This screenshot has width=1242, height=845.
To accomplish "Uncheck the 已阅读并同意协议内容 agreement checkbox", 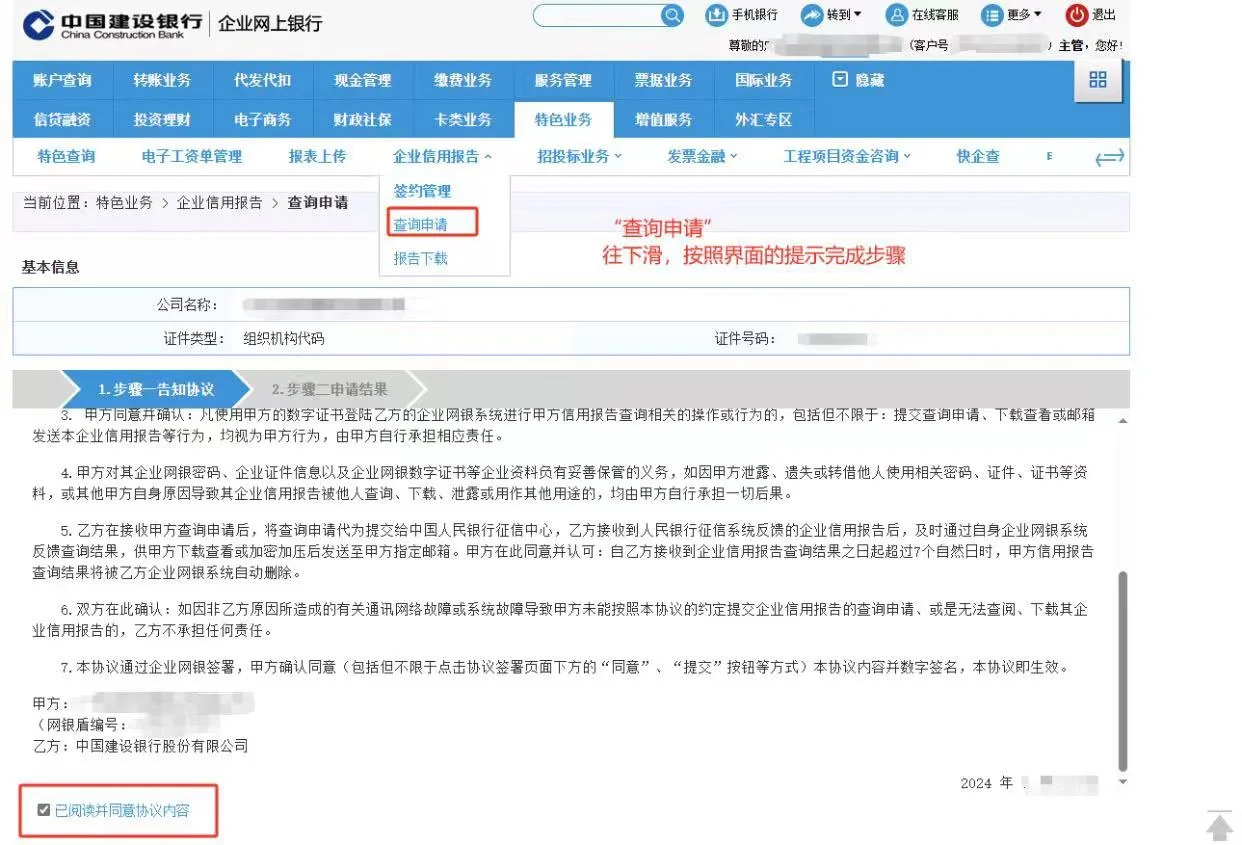I will (43, 810).
